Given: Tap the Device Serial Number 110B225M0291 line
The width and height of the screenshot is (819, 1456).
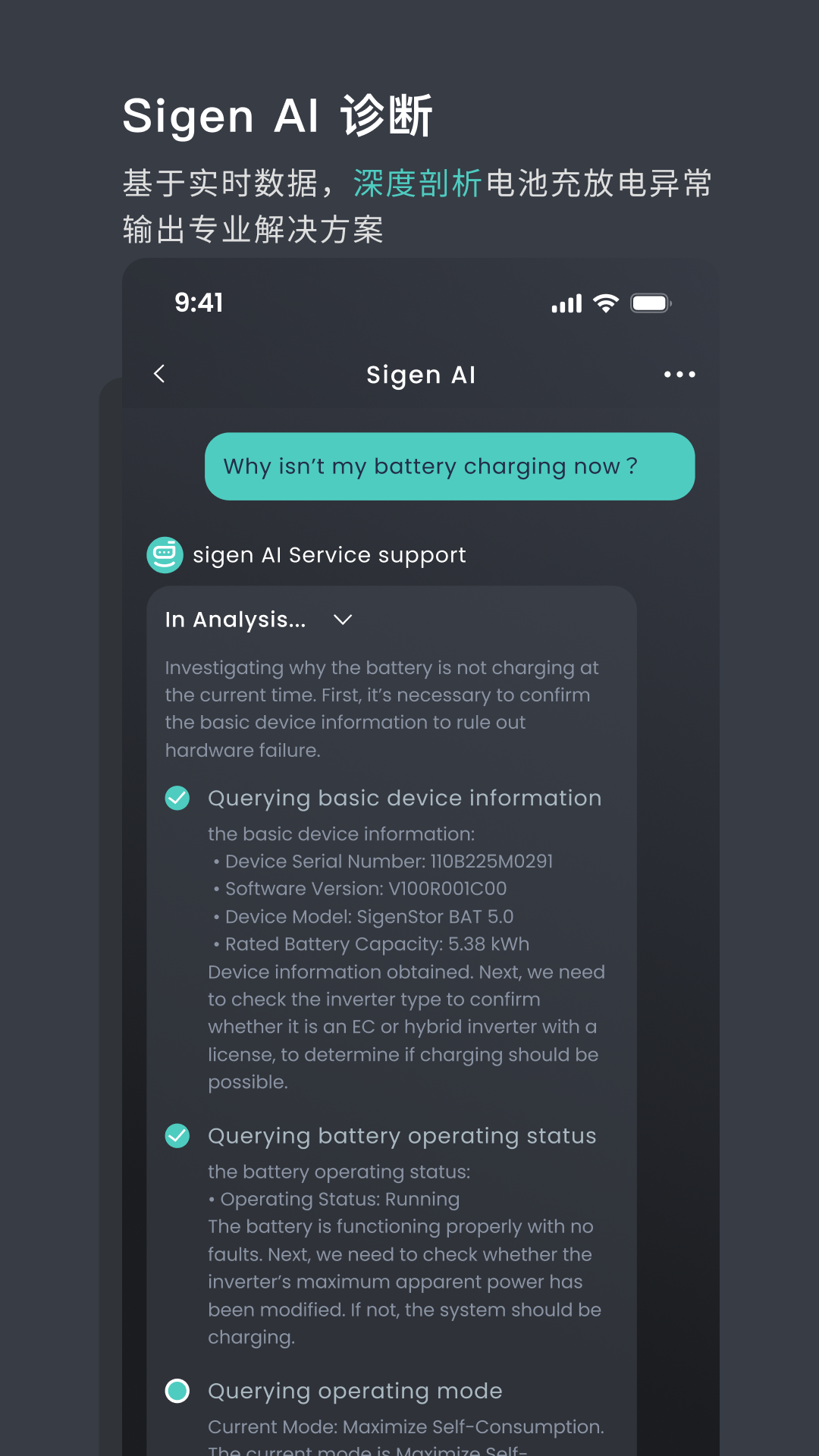Looking at the screenshot, I should click(x=384, y=861).
